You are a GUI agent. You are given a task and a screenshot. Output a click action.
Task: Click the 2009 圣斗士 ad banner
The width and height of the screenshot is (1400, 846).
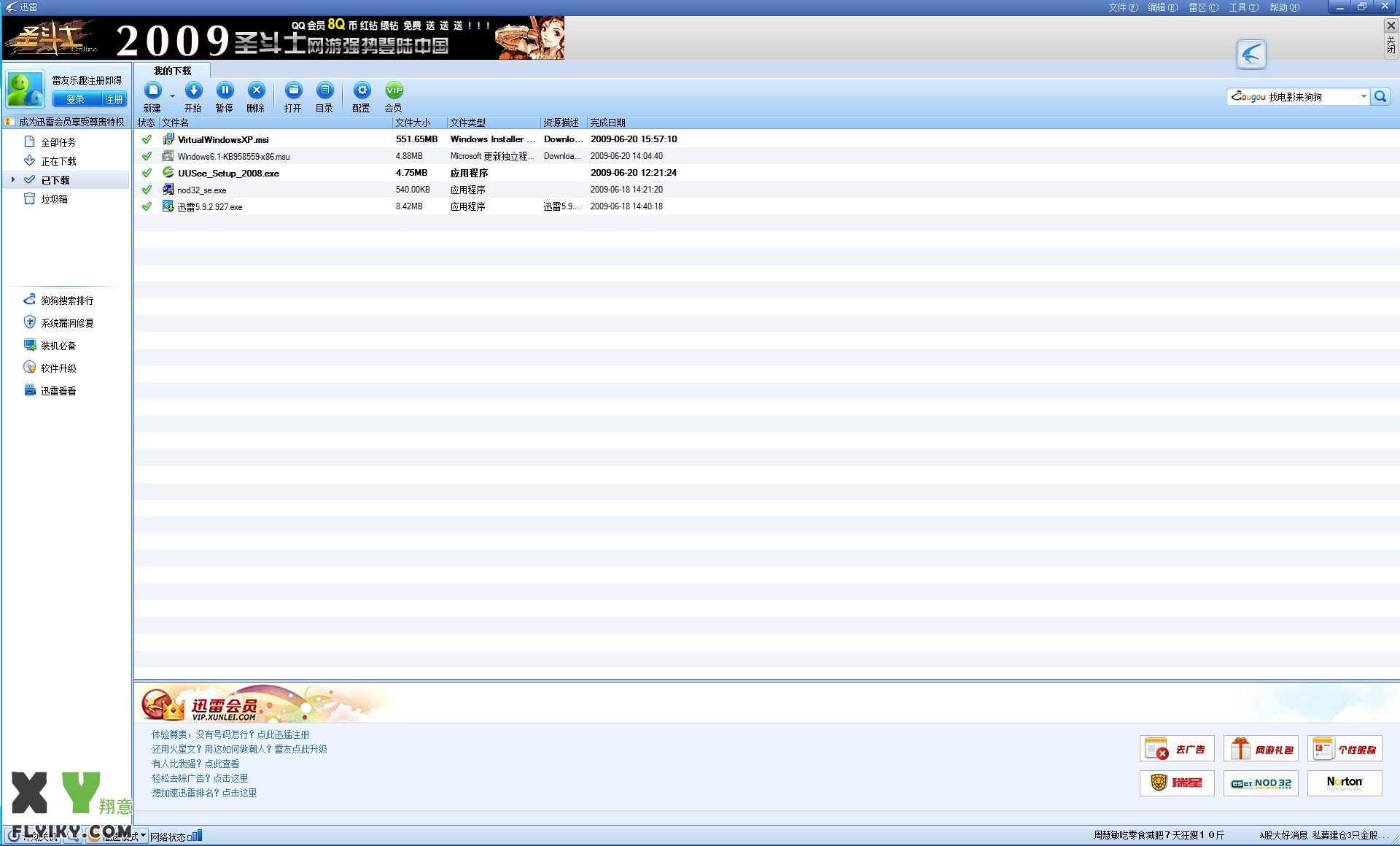pos(283,38)
